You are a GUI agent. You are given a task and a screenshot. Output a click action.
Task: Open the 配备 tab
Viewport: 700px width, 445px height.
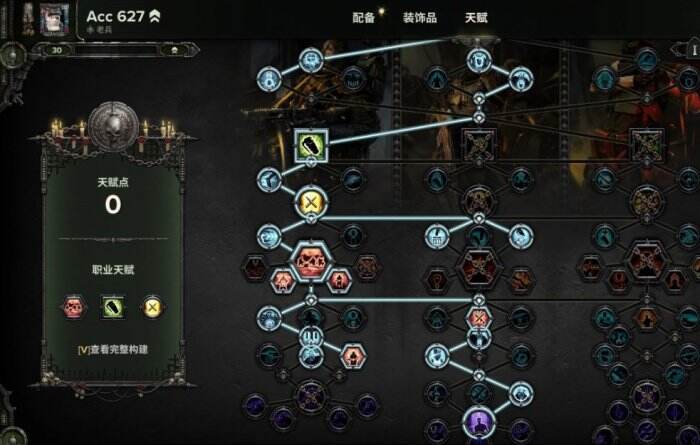[x=363, y=18]
